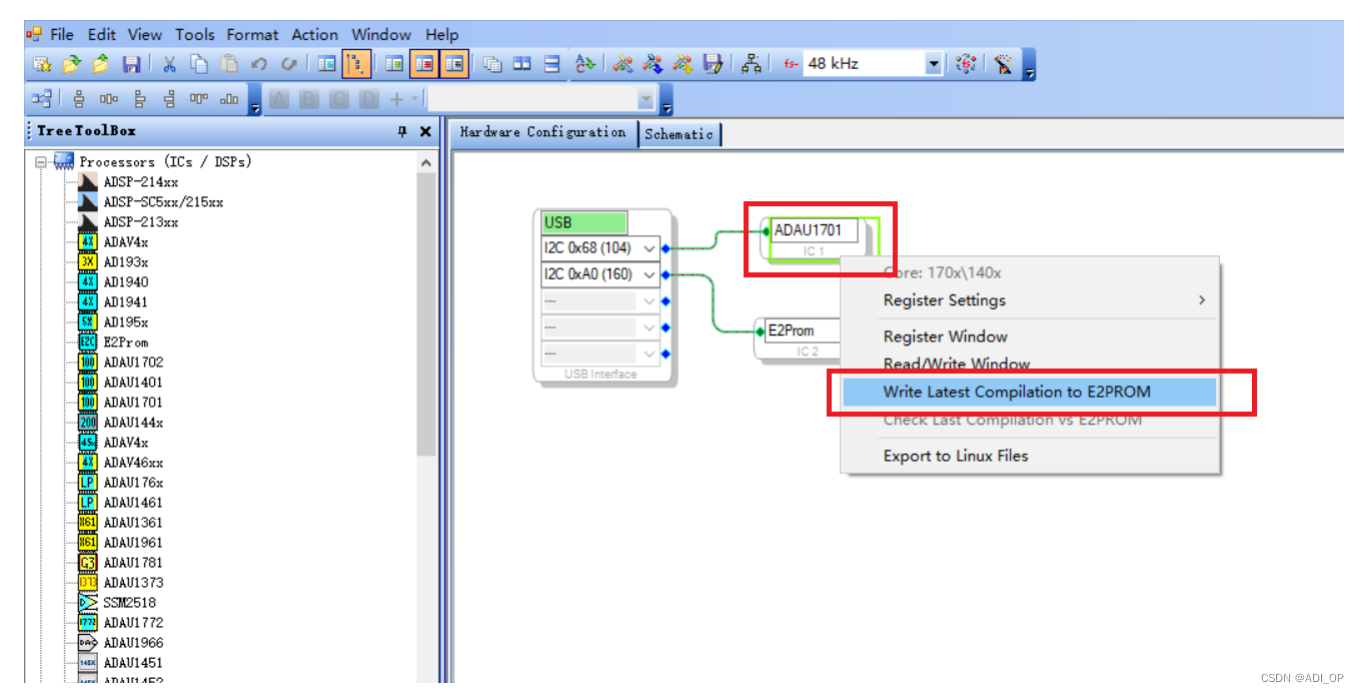Select ADSP-214xx in the processors tree
The width and height of the screenshot is (1359, 693).
pyautogui.click(x=141, y=182)
